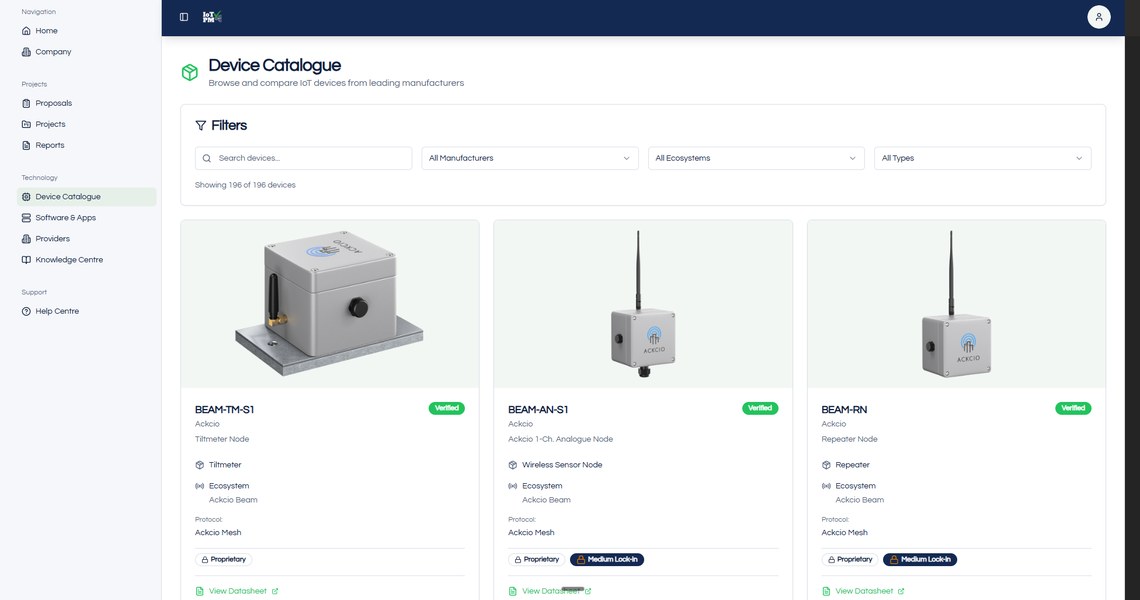Viewport: 1140px width, 600px height.
Task: Click the Search devices input field
Action: click(x=303, y=158)
